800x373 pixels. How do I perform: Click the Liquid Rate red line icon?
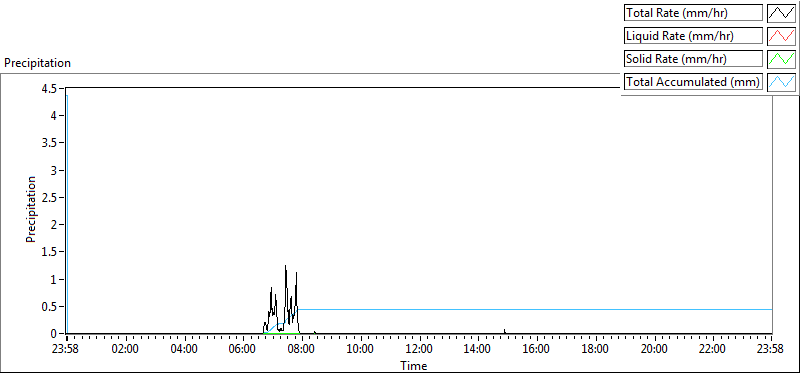[x=781, y=36]
